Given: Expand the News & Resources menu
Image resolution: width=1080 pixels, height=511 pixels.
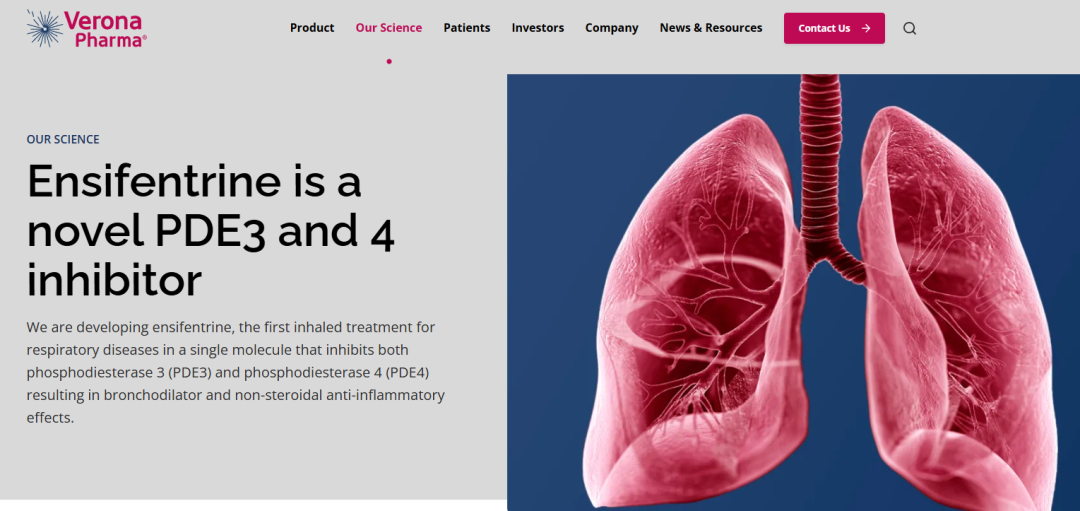Looking at the screenshot, I should click(x=711, y=28).
